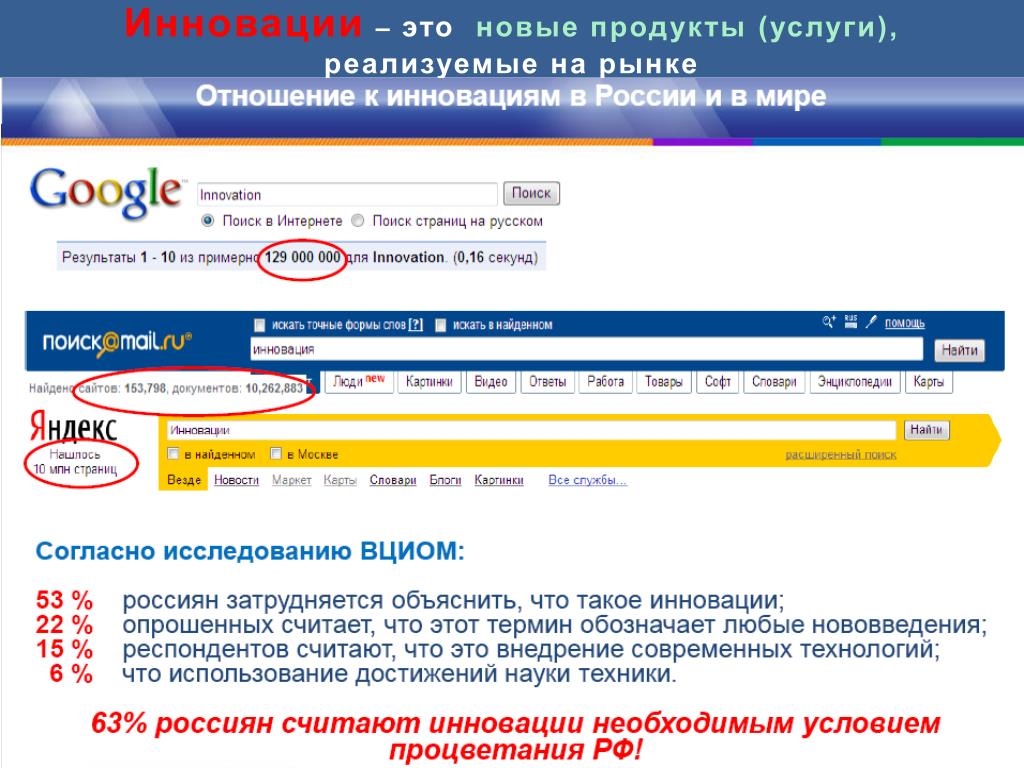The height and width of the screenshot is (768, 1024).
Task: Tick the Yandex в найденном checkbox
Action: click(174, 453)
